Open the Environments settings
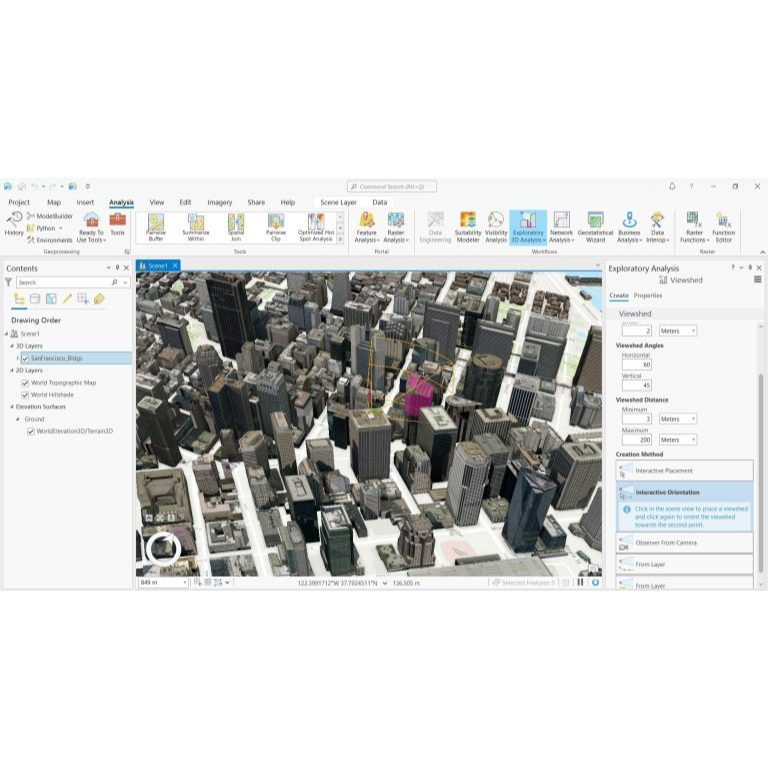This screenshot has height=768, width=768. click(50, 240)
